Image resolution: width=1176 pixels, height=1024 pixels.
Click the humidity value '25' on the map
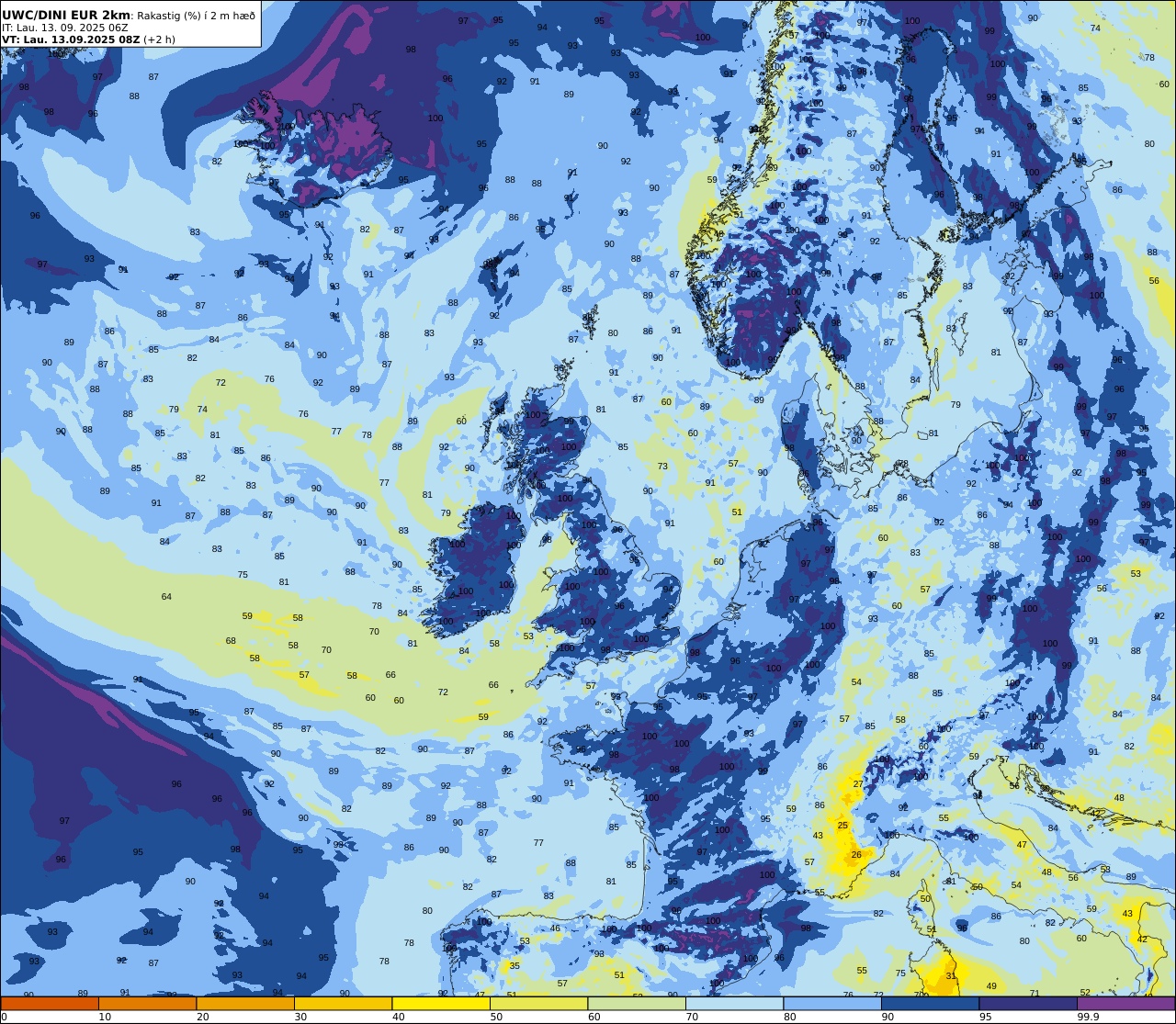point(842,825)
